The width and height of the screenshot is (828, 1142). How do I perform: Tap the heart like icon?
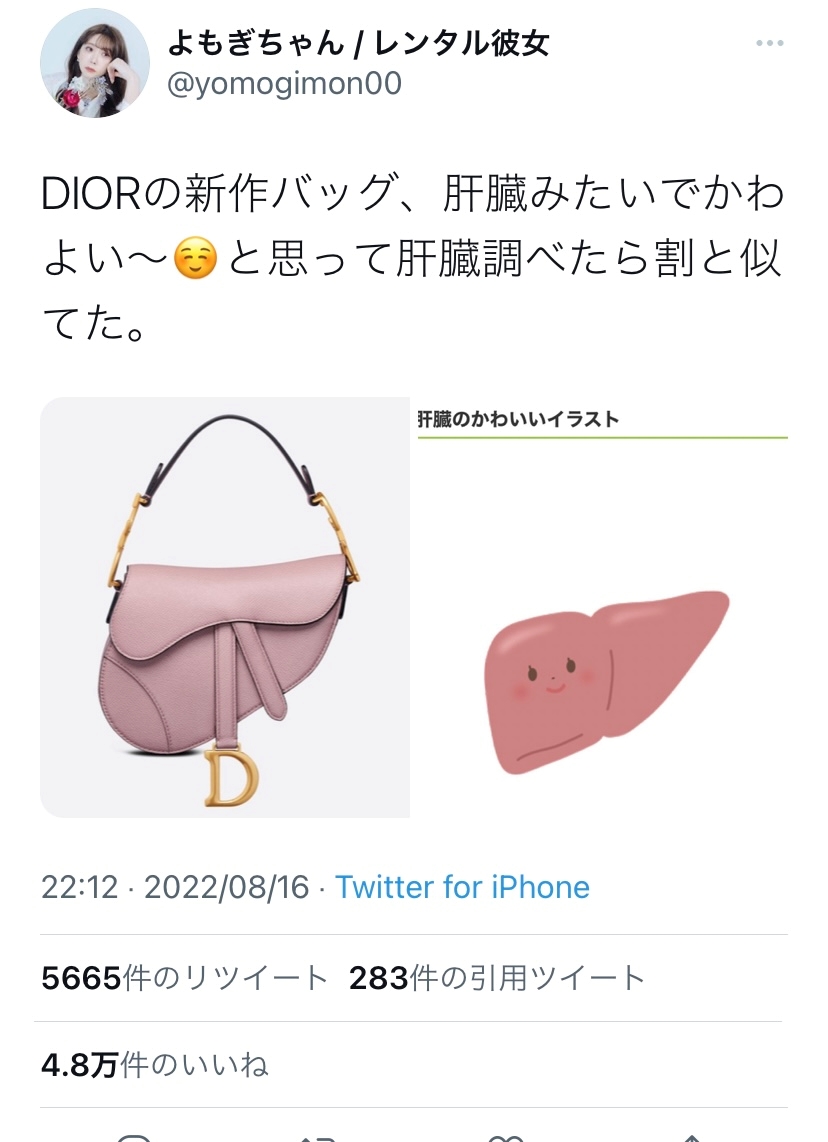tap(505, 1138)
